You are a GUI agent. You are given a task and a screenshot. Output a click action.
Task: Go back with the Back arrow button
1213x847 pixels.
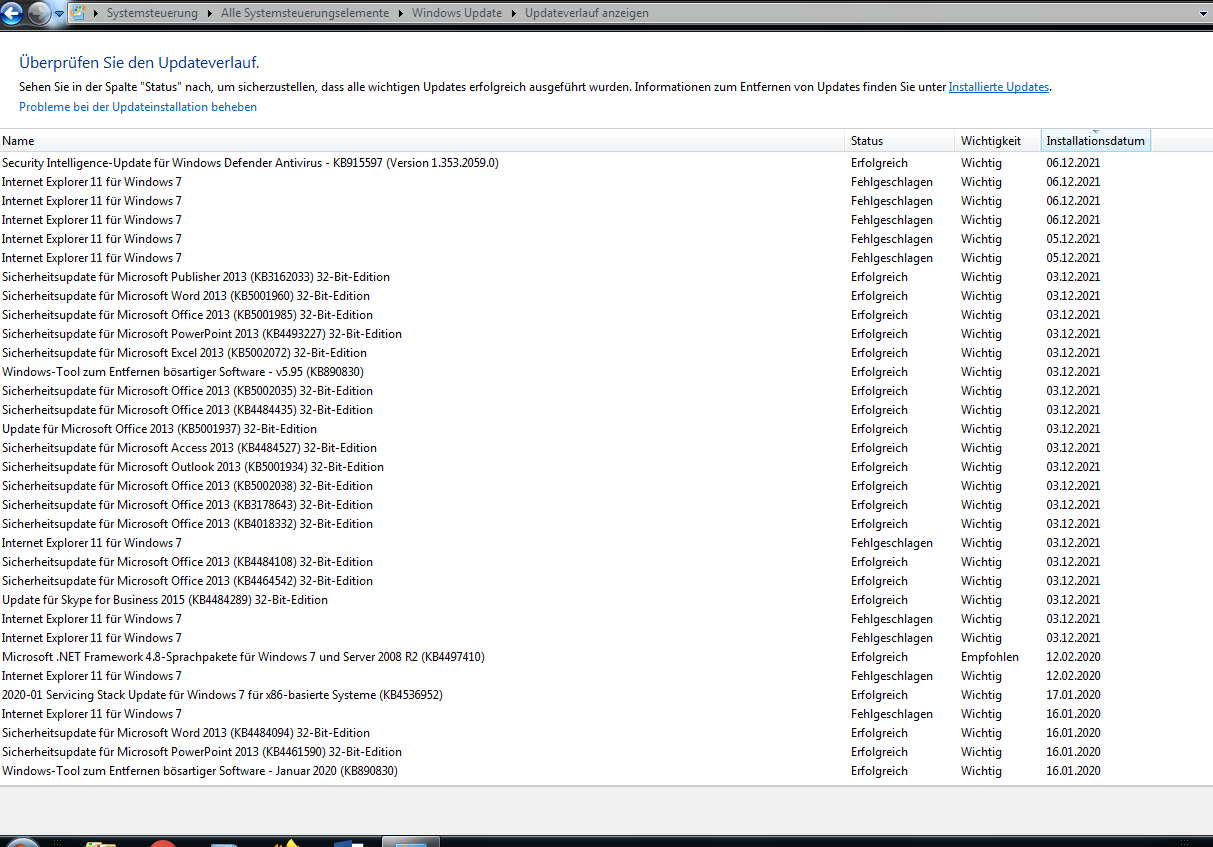[13, 13]
